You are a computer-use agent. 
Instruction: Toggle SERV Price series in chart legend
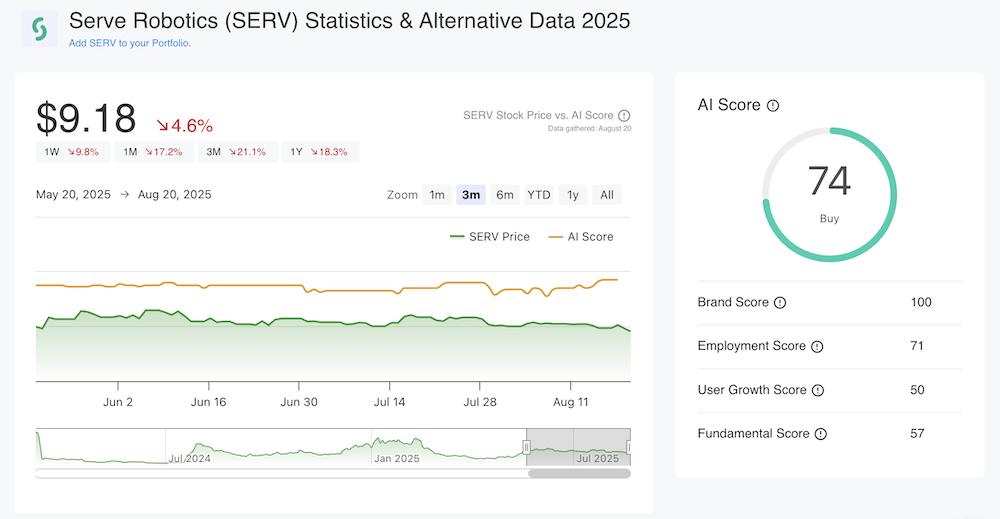(x=490, y=237)
